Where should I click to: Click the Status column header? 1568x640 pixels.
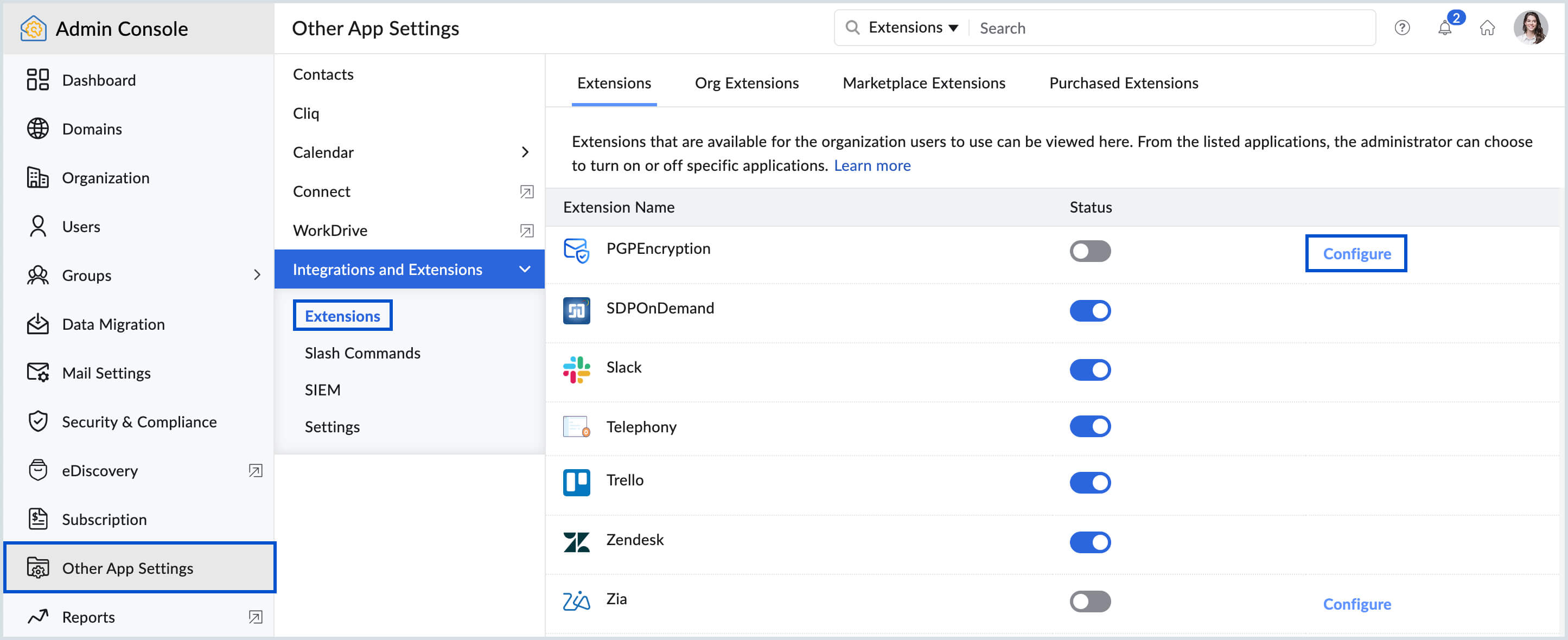[1090, 207]
